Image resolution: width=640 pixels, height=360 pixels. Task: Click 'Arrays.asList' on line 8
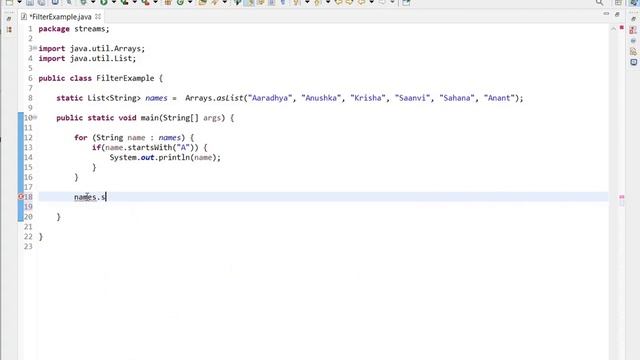(214, 98)
